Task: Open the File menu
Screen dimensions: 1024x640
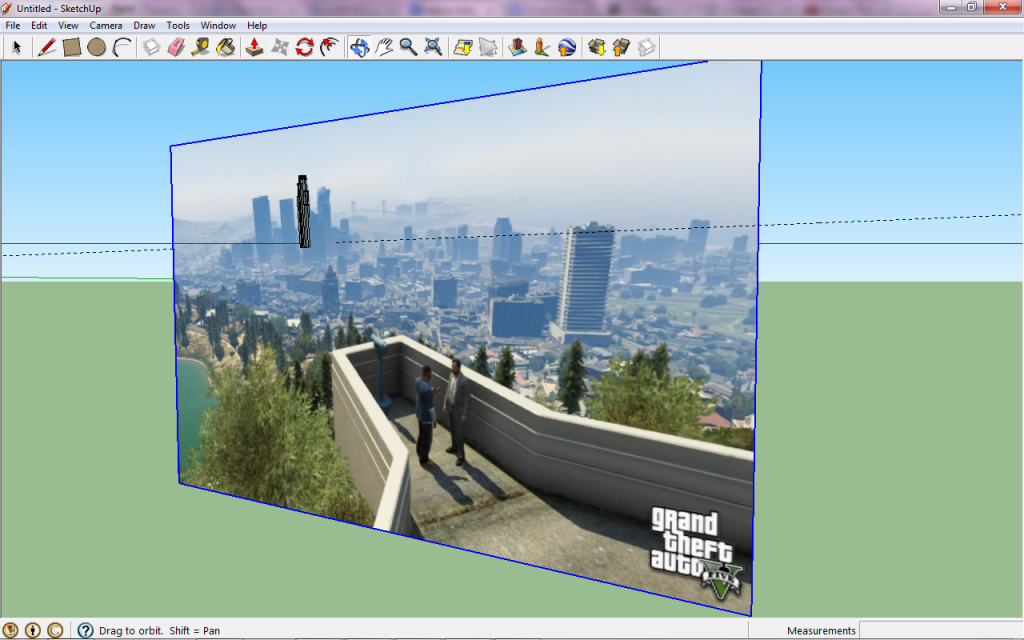Action: point(13,25)
